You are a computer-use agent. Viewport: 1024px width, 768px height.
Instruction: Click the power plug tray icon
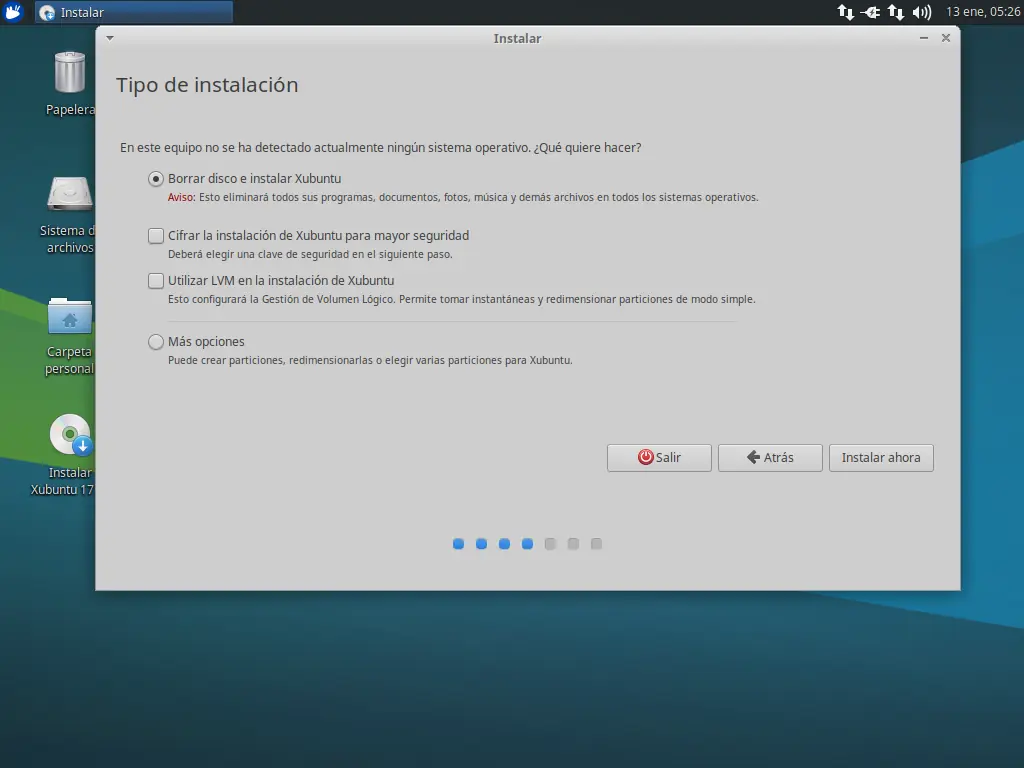(x=870, y=12)
